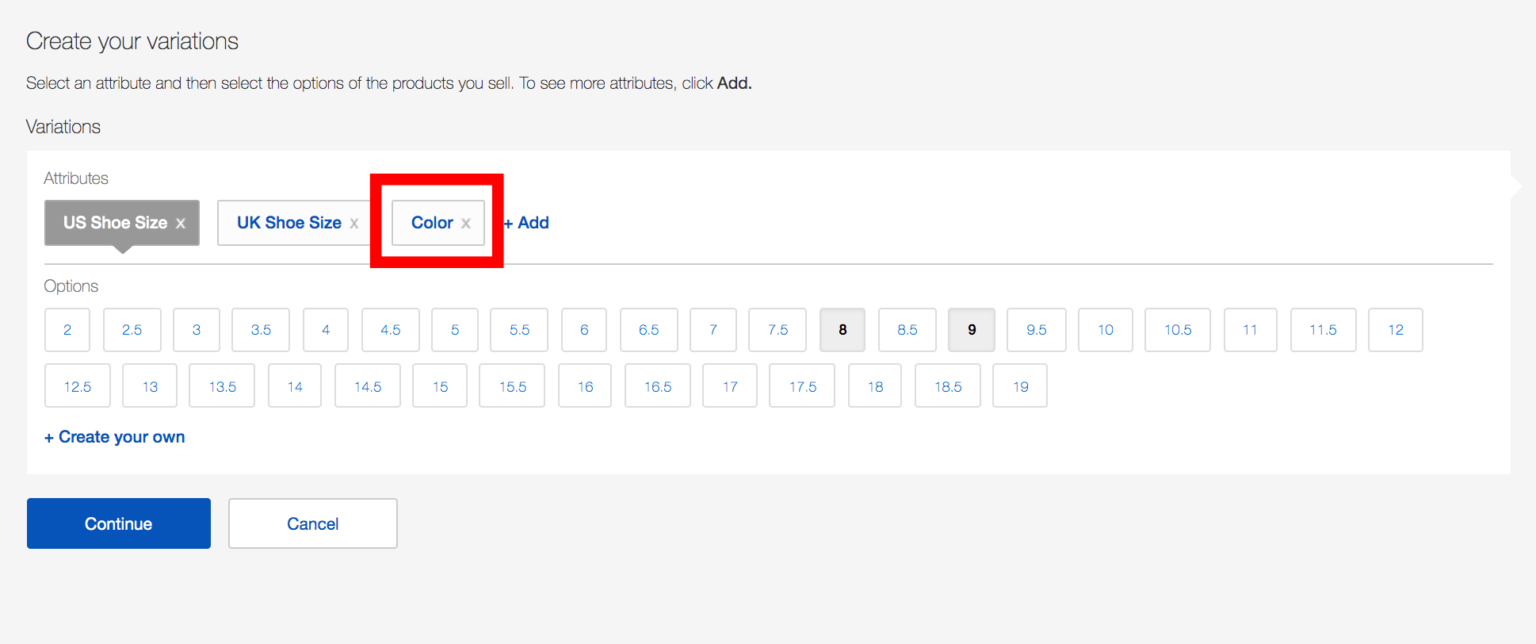
Task: Deselect shoe size 8 option
Action: (x=843, y=330)
